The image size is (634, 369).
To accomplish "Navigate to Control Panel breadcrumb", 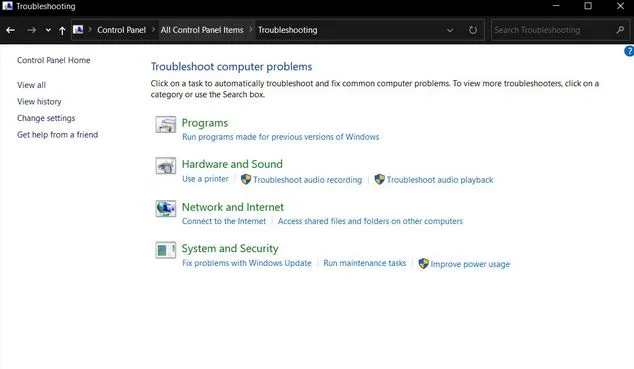I will [121, 30].
